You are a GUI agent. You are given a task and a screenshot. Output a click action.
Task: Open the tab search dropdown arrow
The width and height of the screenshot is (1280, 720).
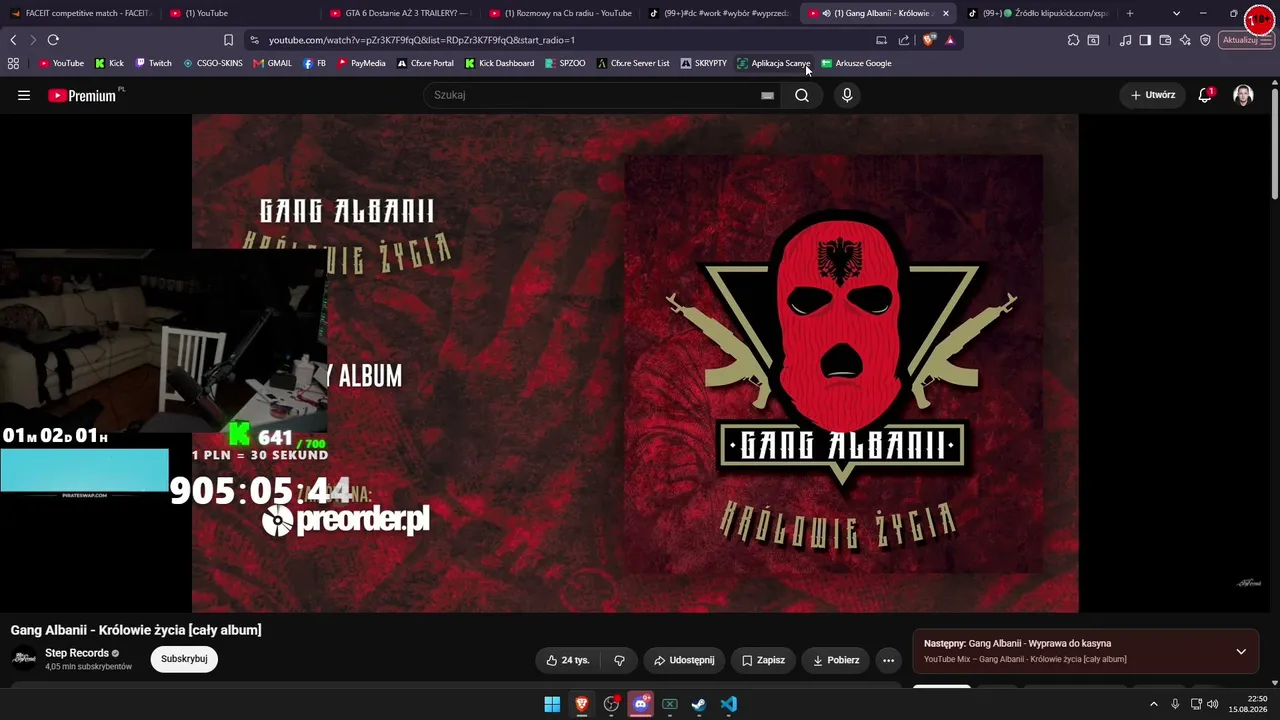point(1176,13)
